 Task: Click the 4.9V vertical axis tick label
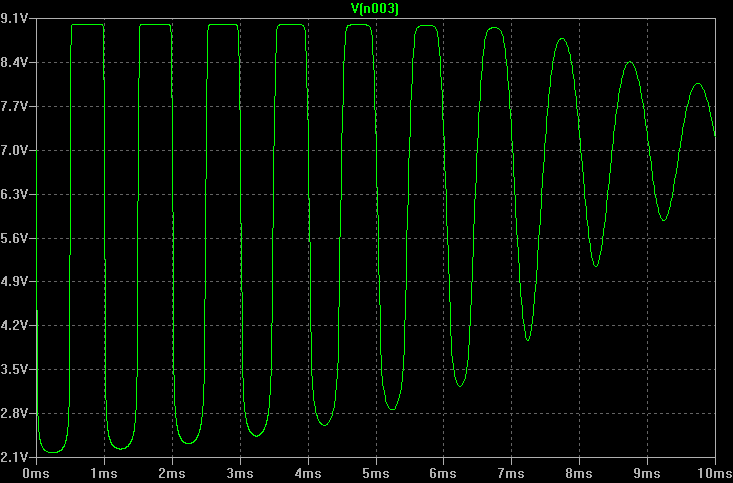coord(17,282)
